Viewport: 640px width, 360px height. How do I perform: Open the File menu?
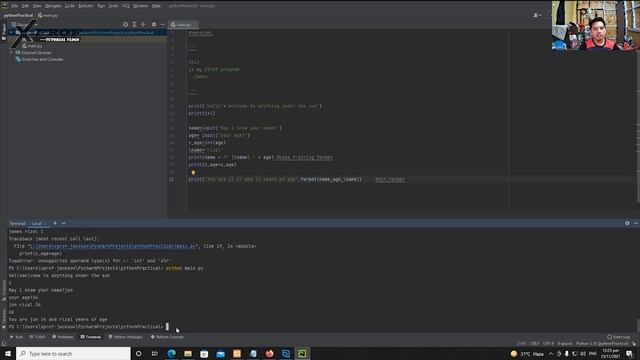click(x=15, y=6)
